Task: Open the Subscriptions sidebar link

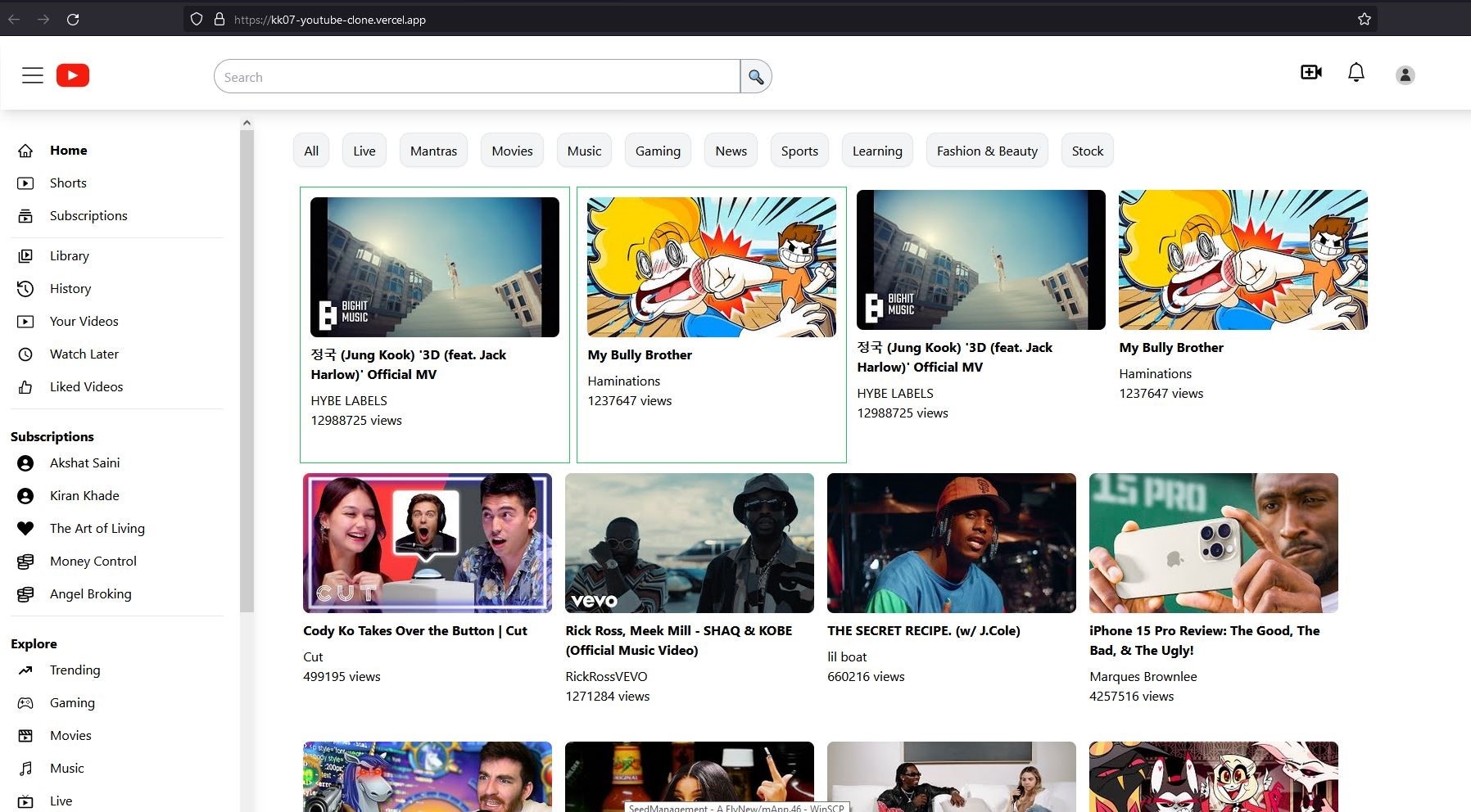Action: (88, 216)
